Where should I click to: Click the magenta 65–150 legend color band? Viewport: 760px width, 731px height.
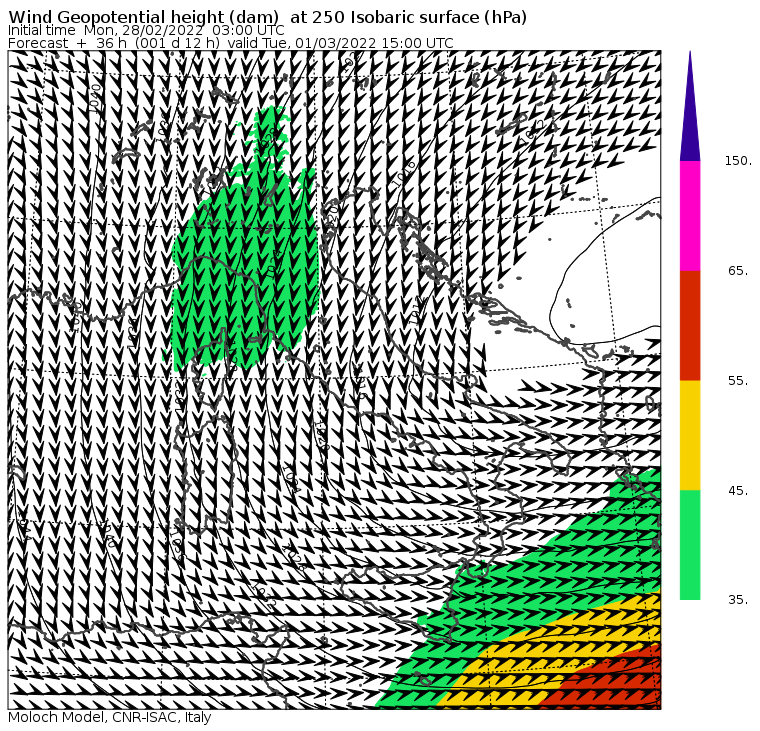(690, 216)
